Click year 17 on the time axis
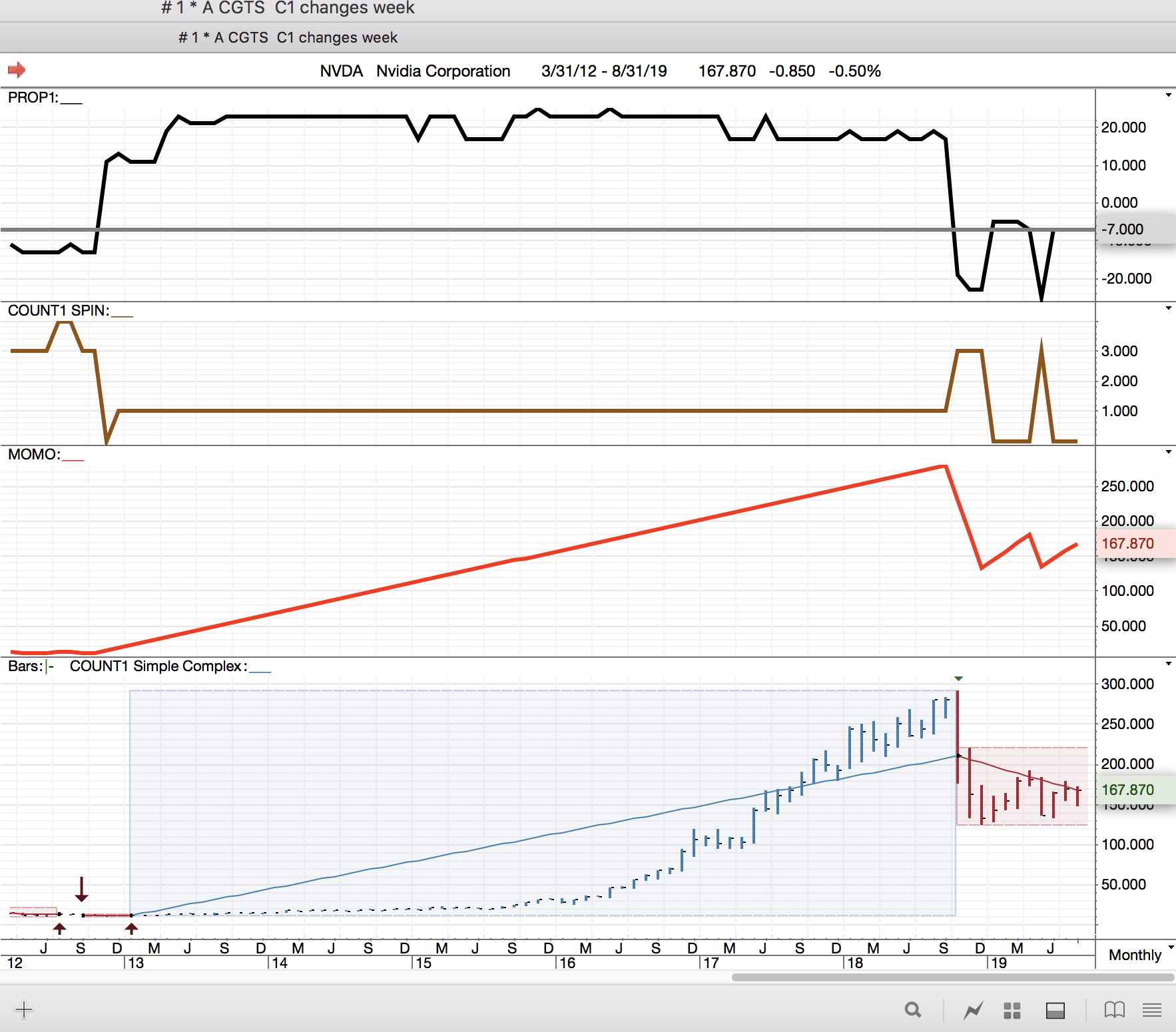This screenshot has height=1032, width=1176. 712,963
